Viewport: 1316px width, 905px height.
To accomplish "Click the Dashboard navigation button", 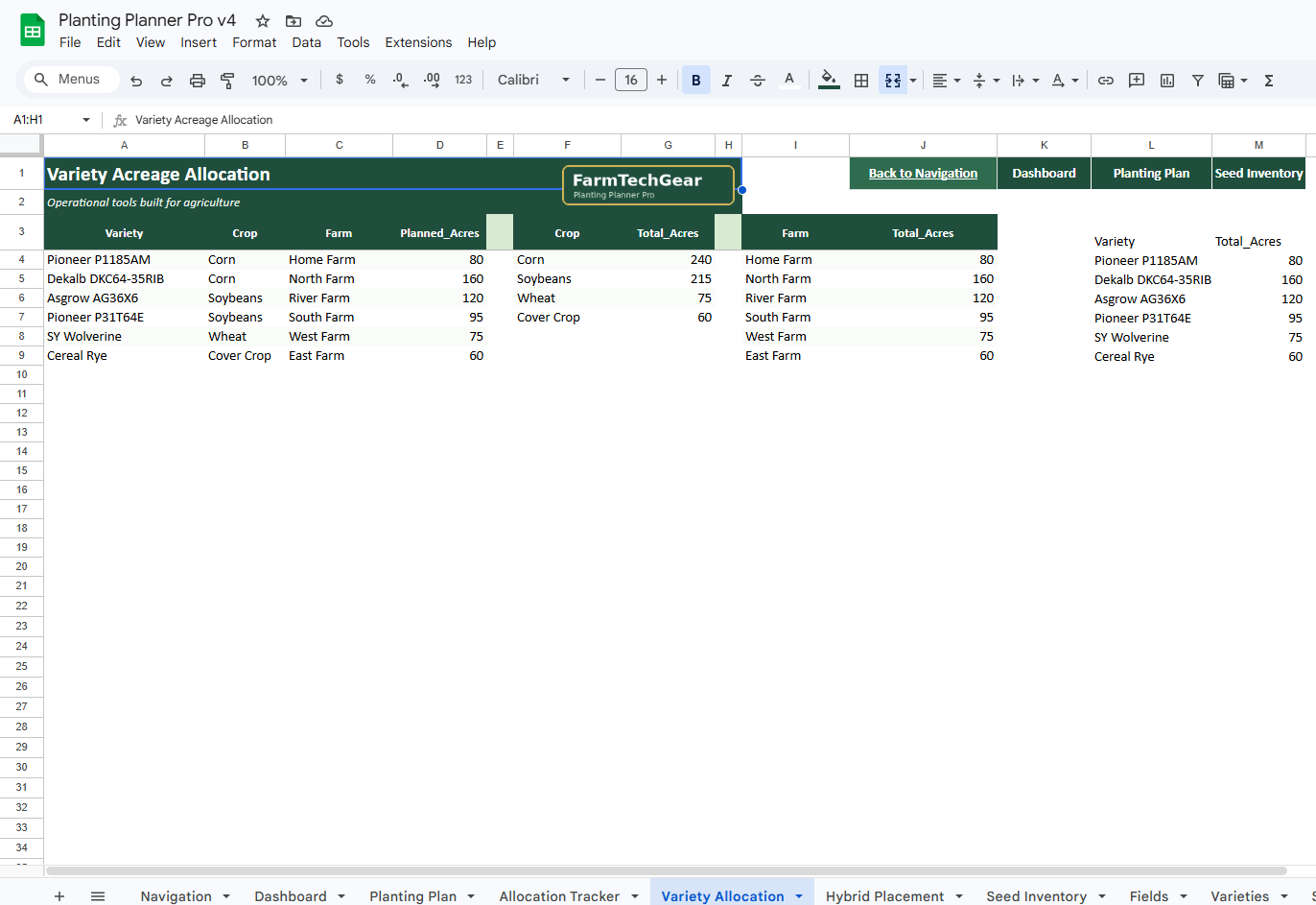I will (x=1044, y=173).
